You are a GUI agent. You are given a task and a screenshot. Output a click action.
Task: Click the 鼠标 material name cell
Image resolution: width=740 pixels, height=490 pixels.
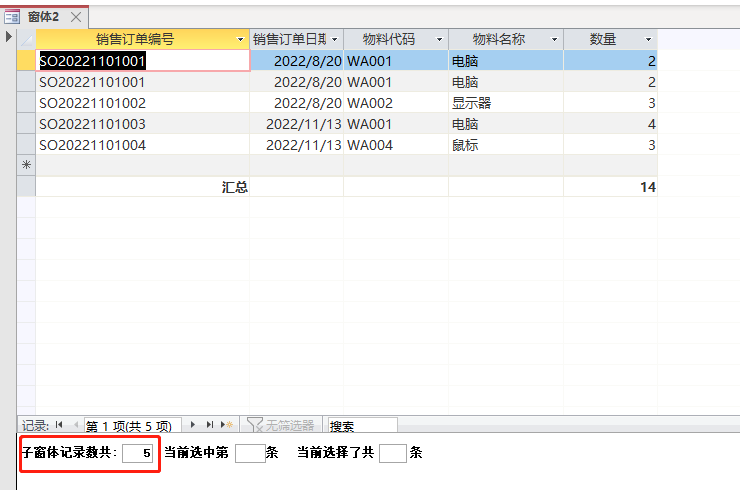pos(506,145)
